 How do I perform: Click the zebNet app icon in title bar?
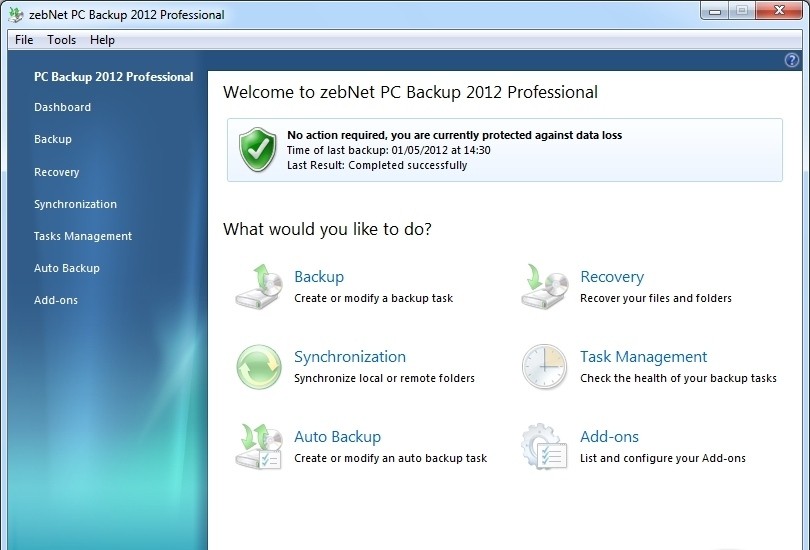(x=15, y=14)
